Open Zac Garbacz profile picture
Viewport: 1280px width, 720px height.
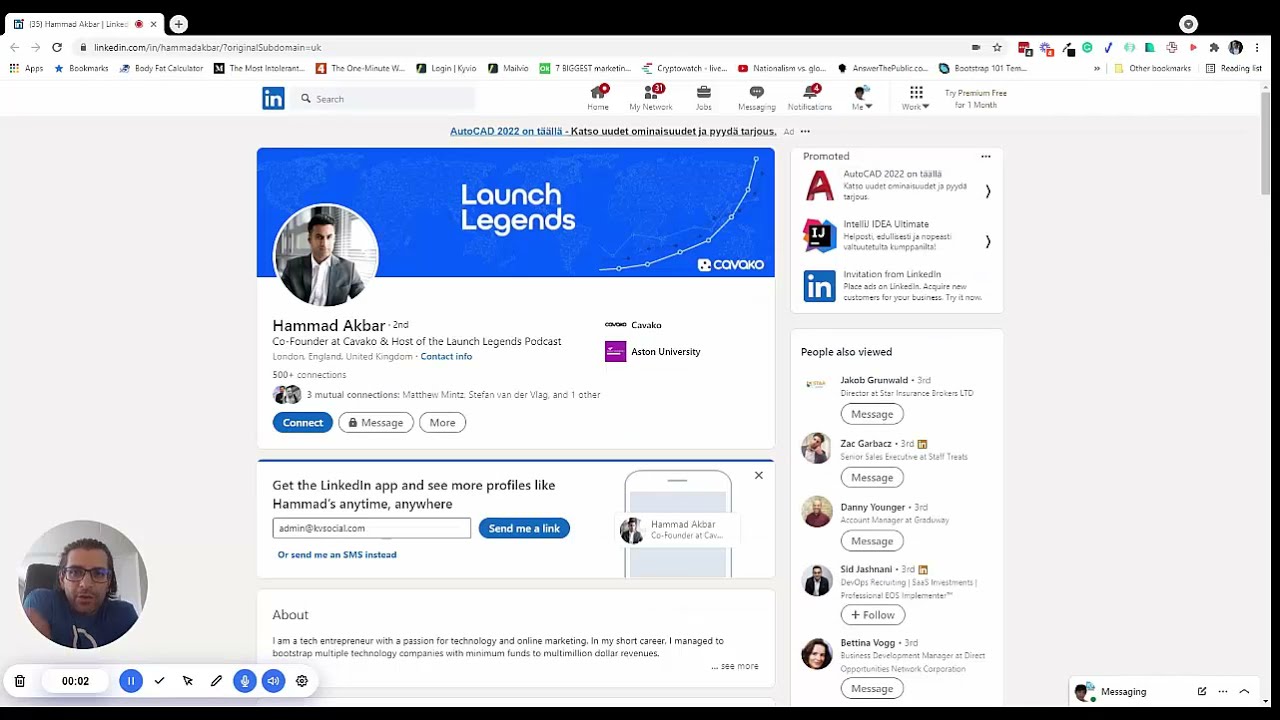pyautogui.click(x=817, y=448)
